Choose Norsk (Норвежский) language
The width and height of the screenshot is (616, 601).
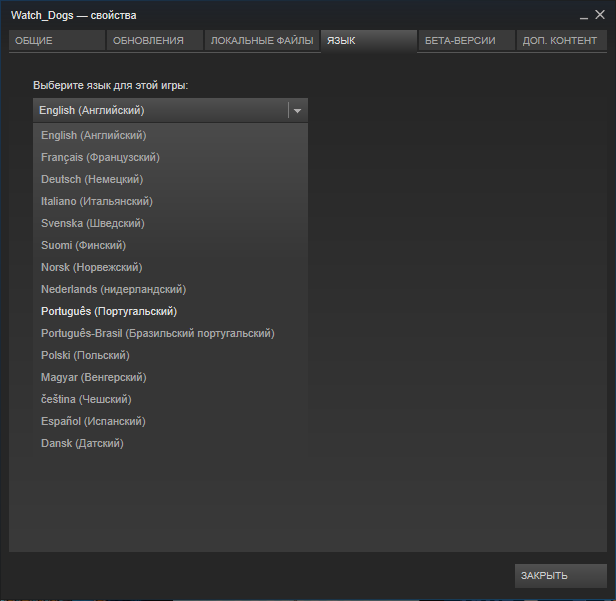pos(170,267)
